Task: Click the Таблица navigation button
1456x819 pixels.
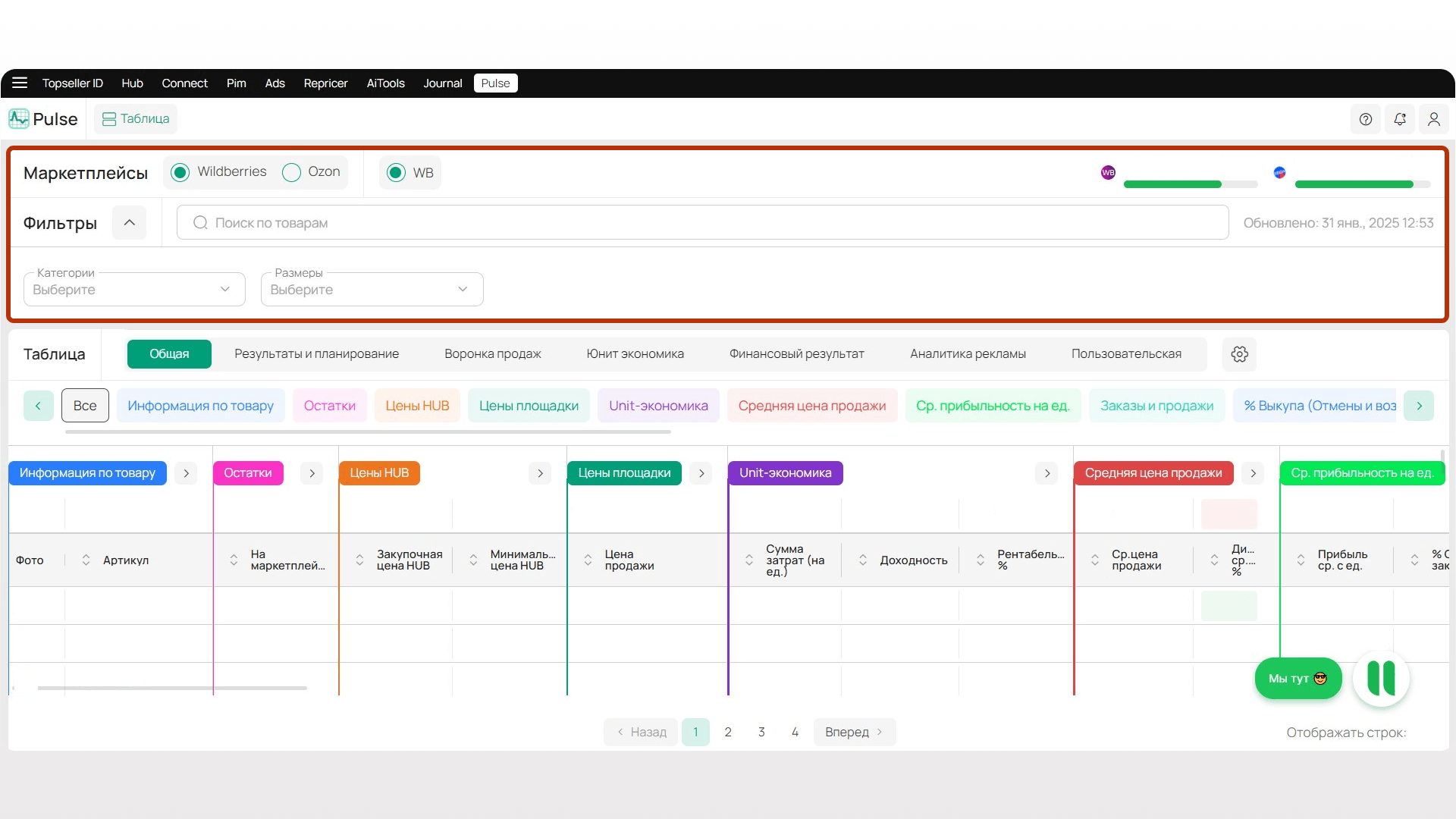Action: click(136, 119)
